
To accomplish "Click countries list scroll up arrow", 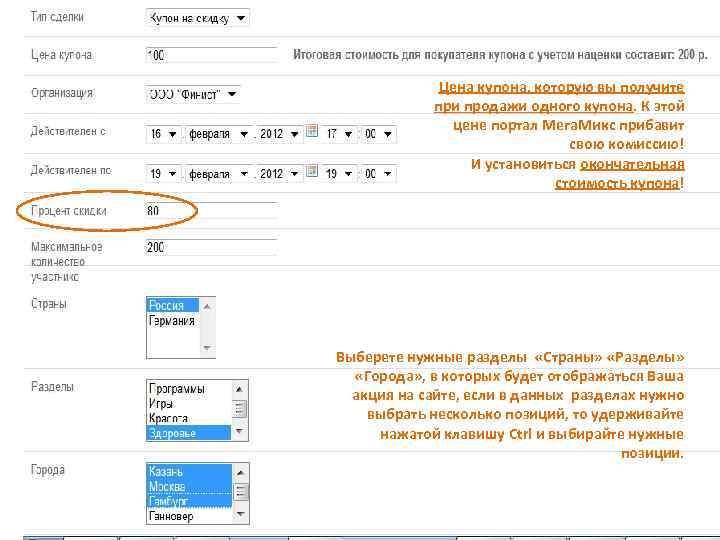I will [207, 306].
